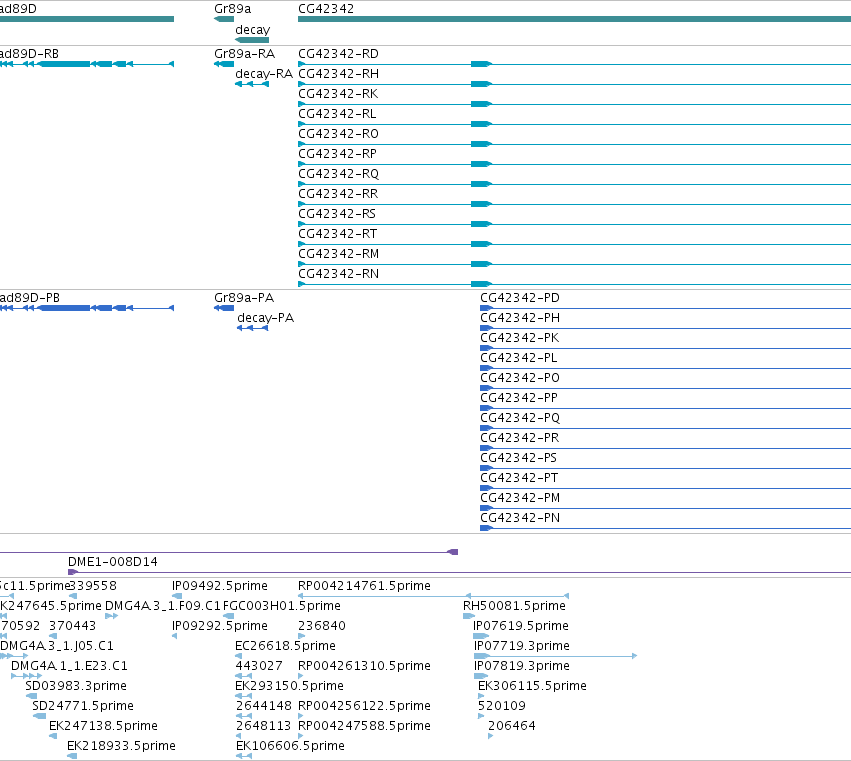The width and height of the screenshot is (851, 761).
Task: Click protein CG42342-PM
Action: [x=520, y=498]
